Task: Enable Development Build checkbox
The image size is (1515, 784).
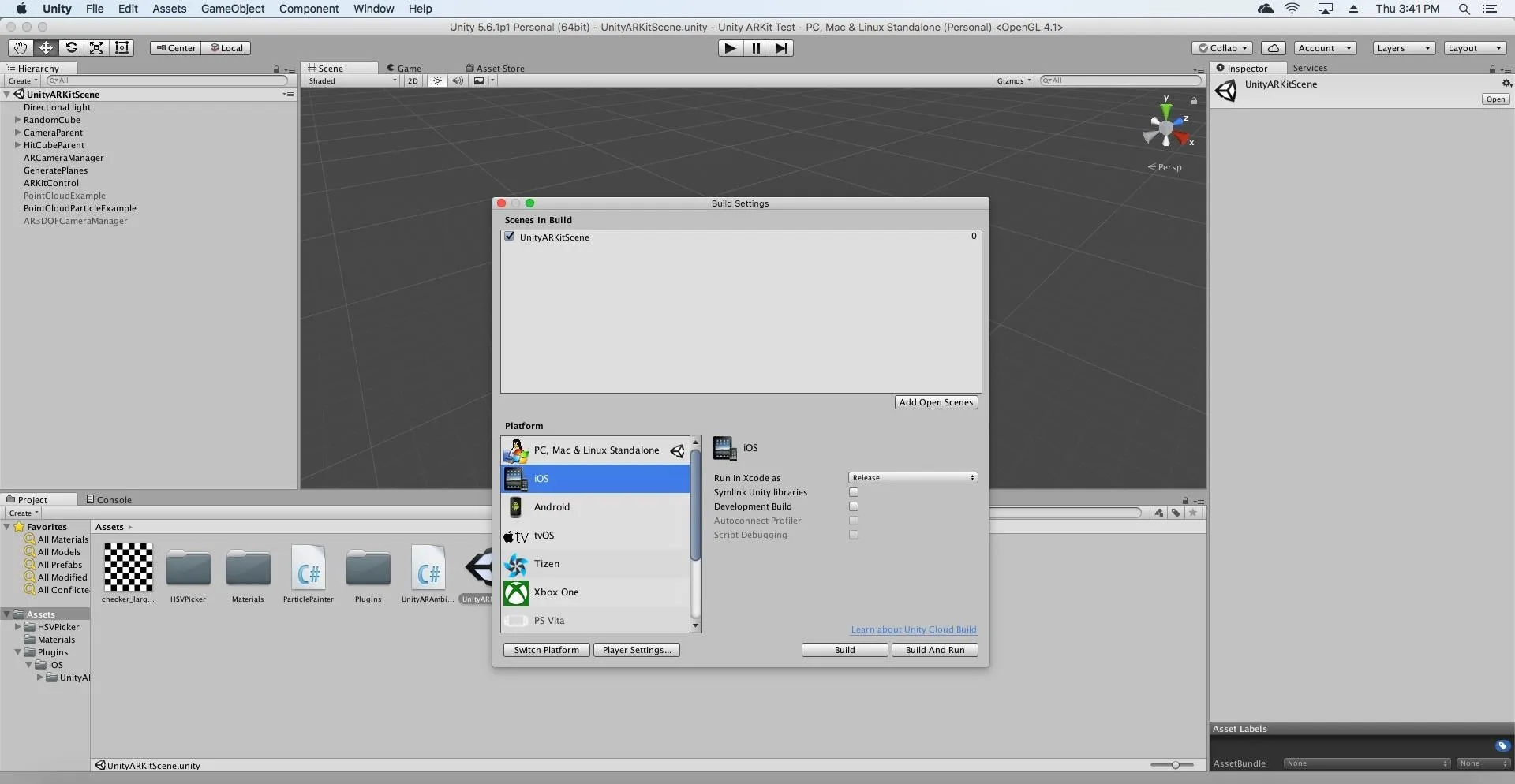Action: click(854, 506)
